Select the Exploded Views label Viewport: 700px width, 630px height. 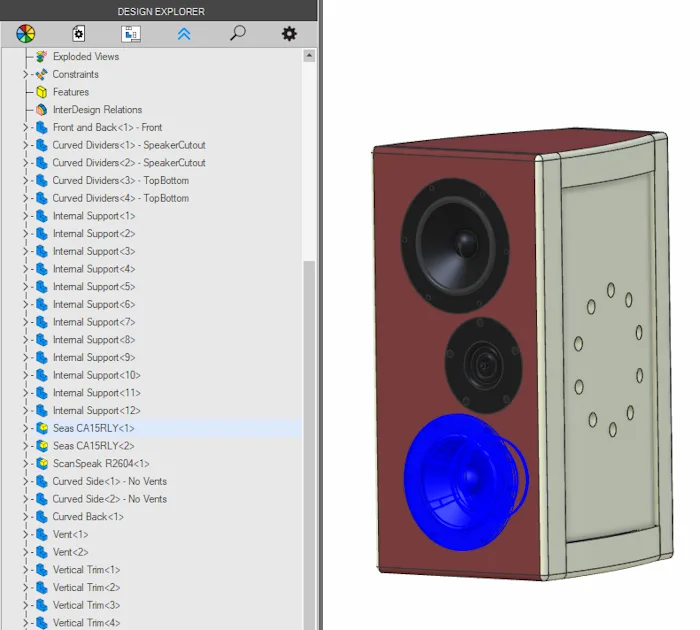click(86, 57)
